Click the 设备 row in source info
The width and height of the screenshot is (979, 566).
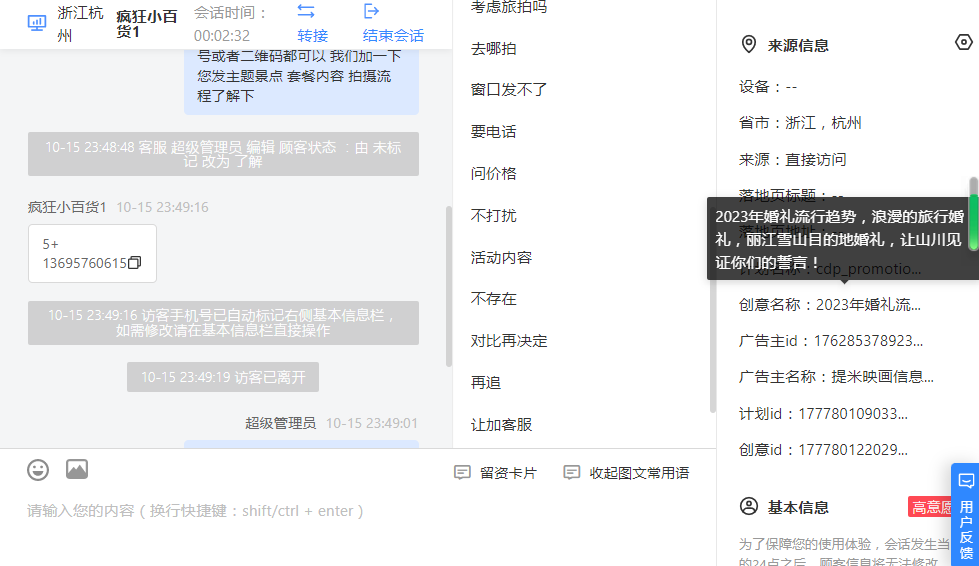tap(768, 87)
